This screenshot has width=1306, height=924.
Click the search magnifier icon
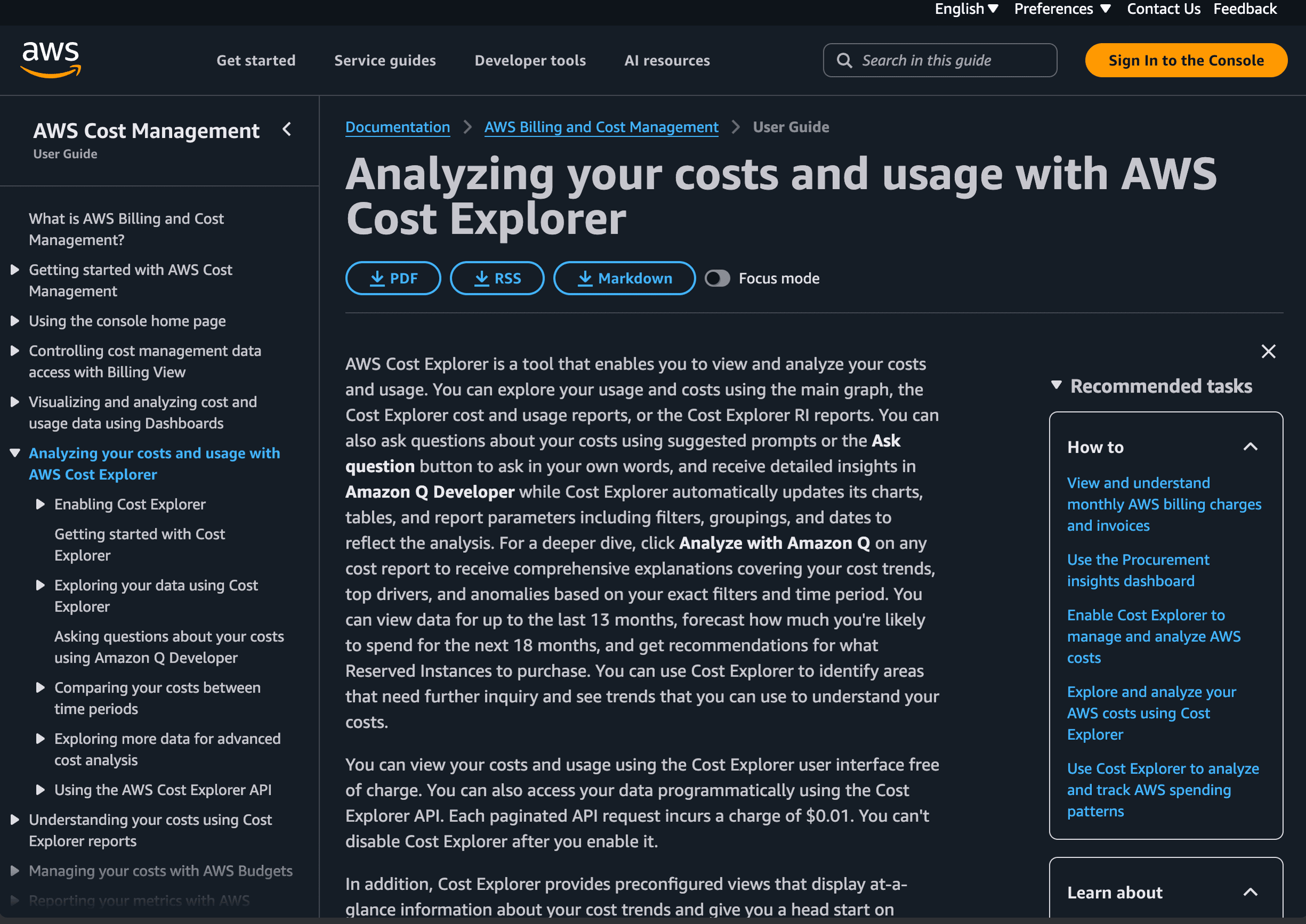[x=844, y=60]
